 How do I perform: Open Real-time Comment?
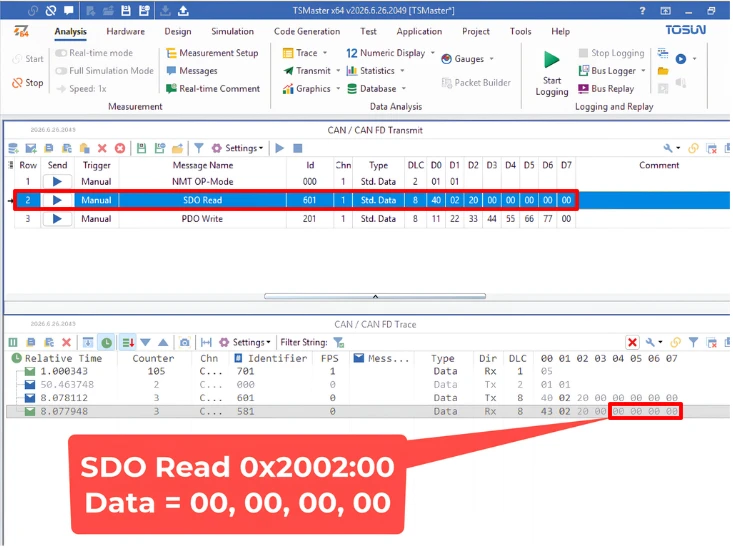(213, 88)
